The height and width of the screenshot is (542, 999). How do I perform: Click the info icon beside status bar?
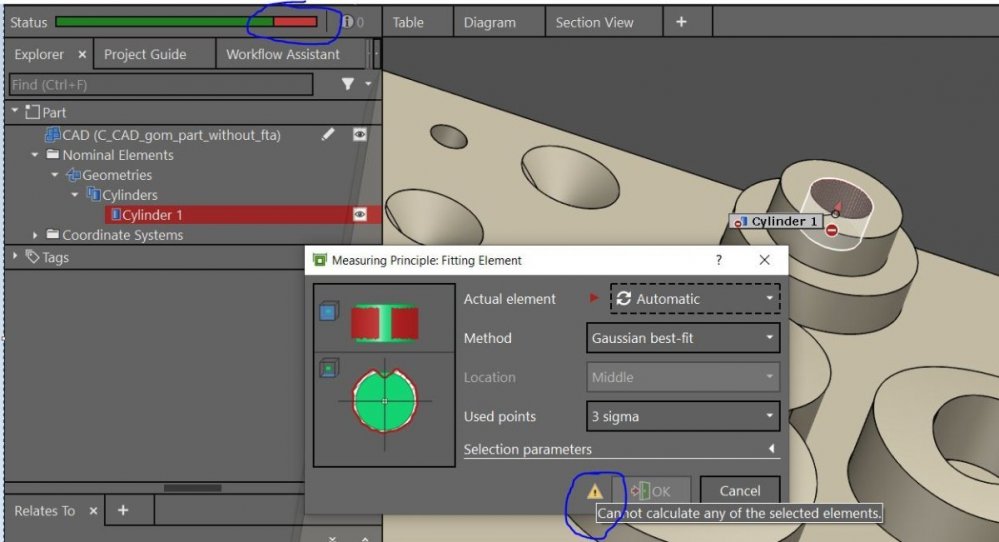click(x=346, y=21)
